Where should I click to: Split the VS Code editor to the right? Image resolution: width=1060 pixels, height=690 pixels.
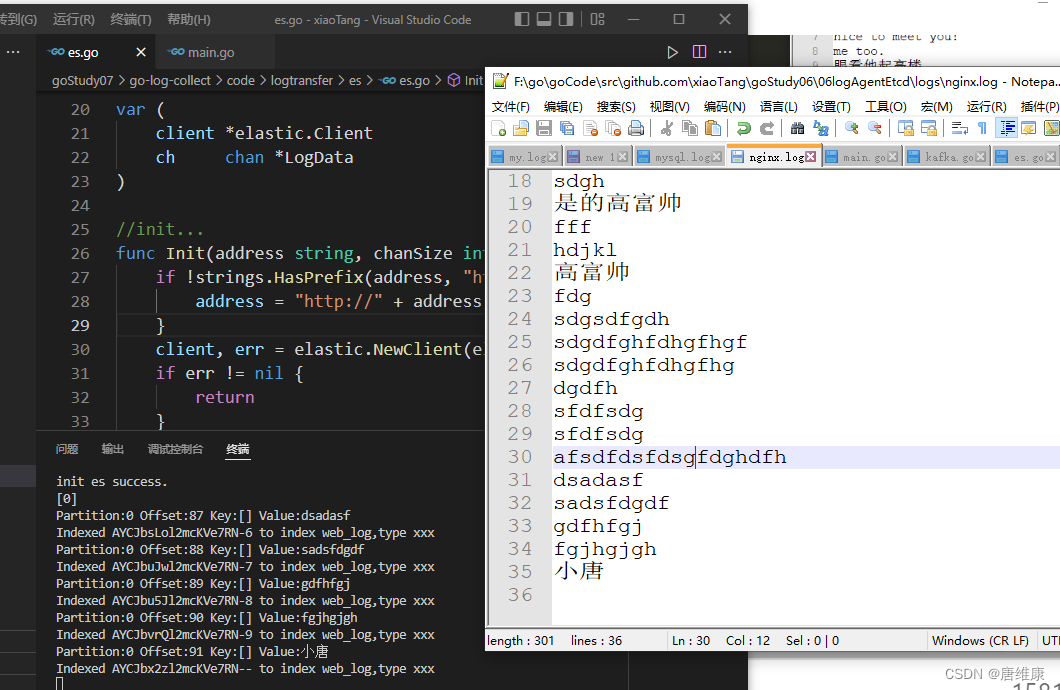[700, 52]
